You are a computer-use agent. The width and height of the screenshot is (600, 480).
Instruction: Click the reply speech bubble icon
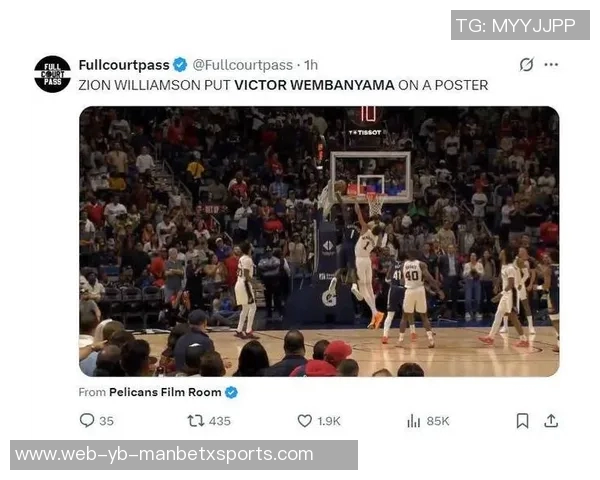tap(87, 420)
